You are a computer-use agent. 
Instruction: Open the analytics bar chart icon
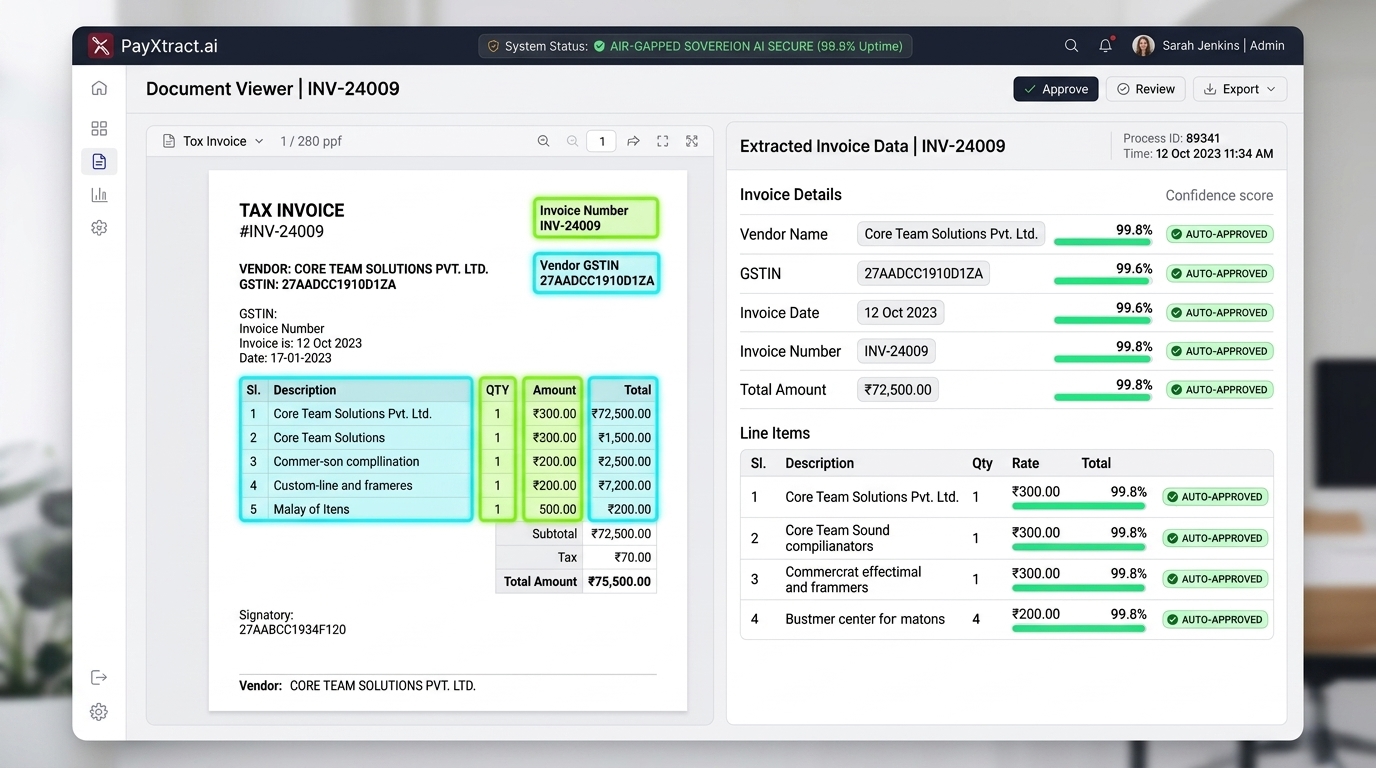pyautogui.click(x=99, y=195)
